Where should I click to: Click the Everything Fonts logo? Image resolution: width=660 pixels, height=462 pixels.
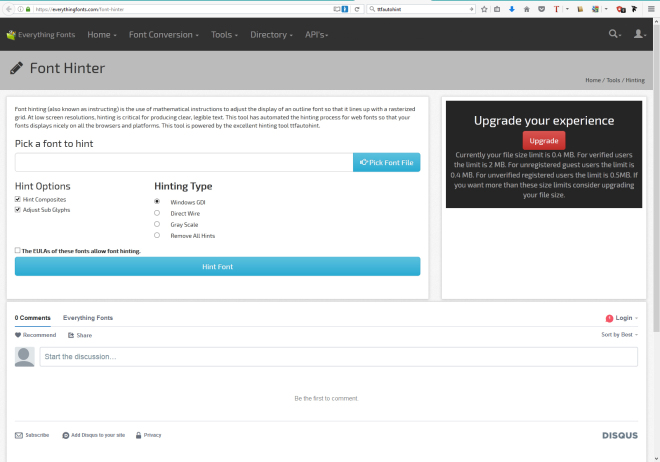(41, 35)
